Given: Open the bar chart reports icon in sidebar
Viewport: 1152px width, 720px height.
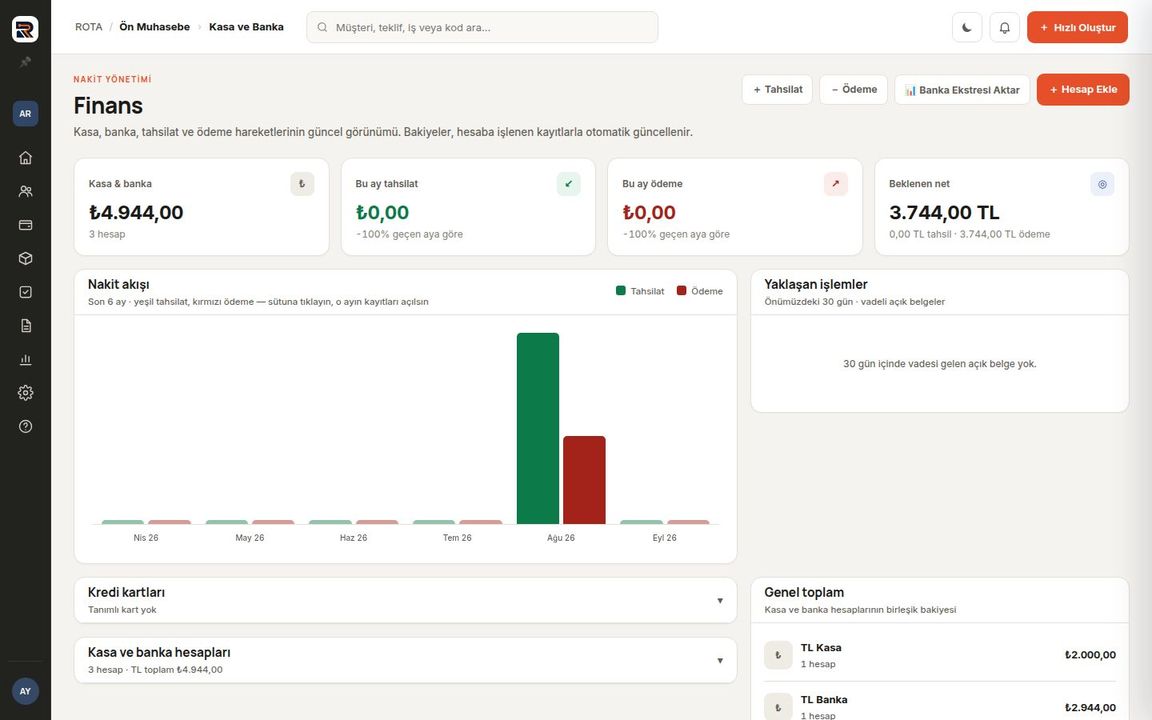Looking at the screenshot, I should click(25, 359).
